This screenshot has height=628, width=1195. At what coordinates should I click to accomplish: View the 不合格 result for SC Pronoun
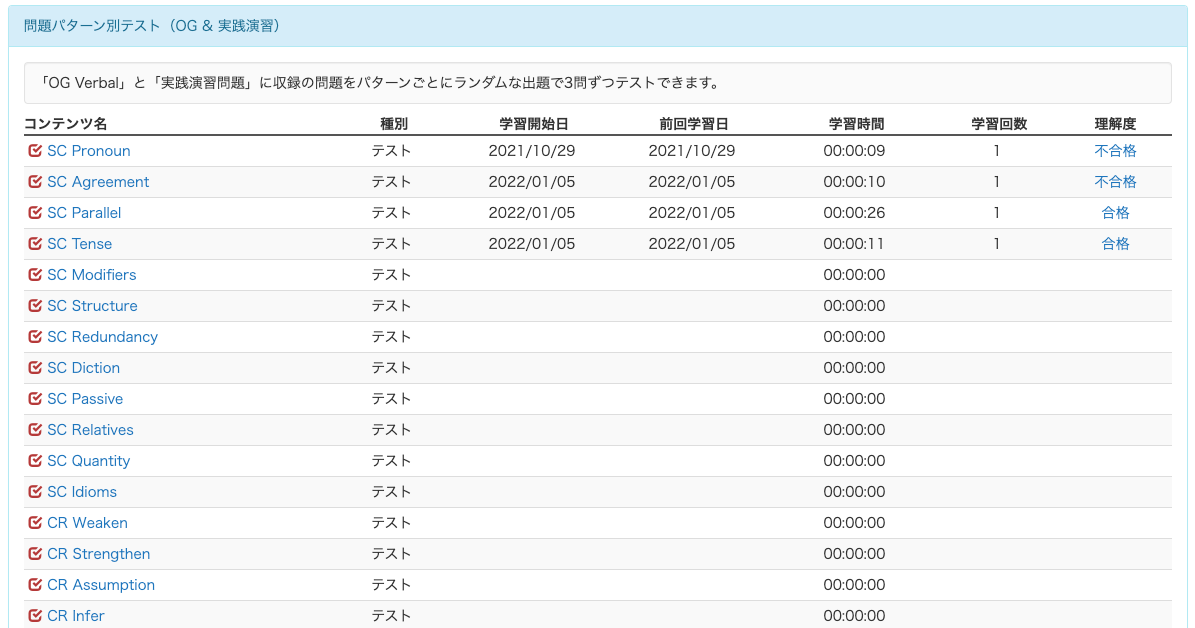pos(1115,151)
